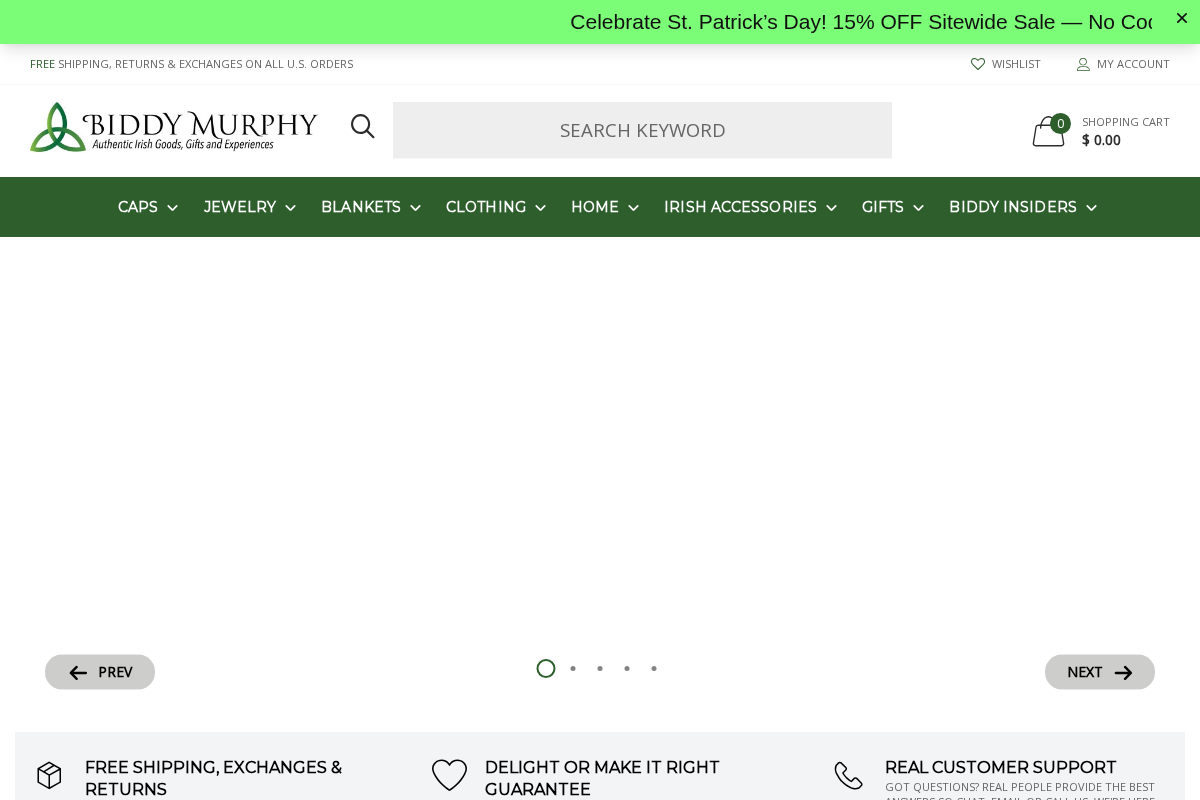Click the My Account person icon
Screen dimensions: 1200x800
(1083, 64)
